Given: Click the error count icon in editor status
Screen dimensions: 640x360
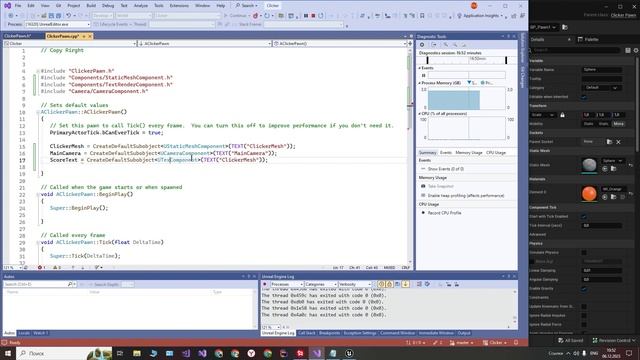Looking at the screenshot, I should (x=40, y=267).
